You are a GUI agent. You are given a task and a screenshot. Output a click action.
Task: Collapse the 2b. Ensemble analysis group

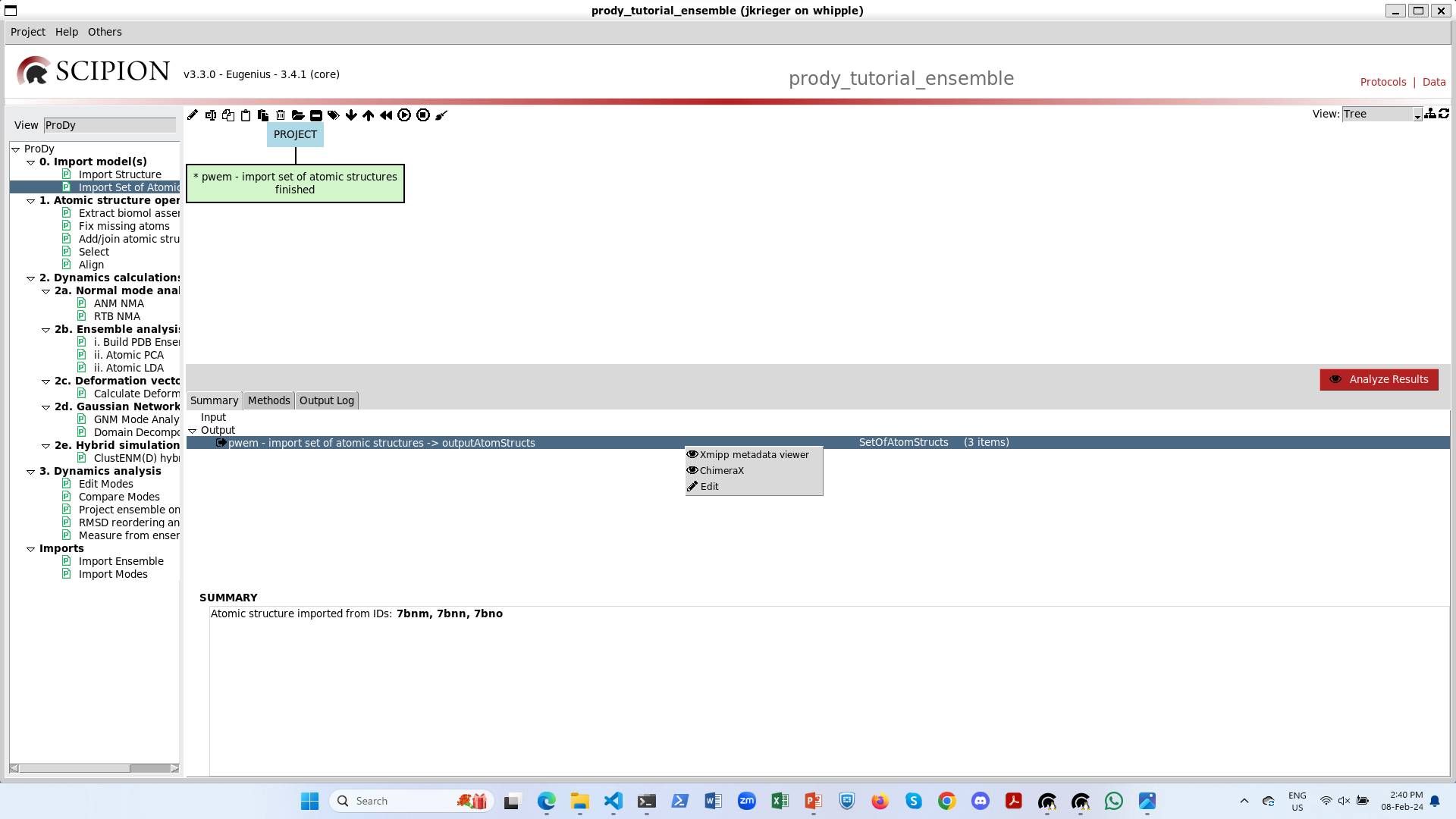click(45, 330)
